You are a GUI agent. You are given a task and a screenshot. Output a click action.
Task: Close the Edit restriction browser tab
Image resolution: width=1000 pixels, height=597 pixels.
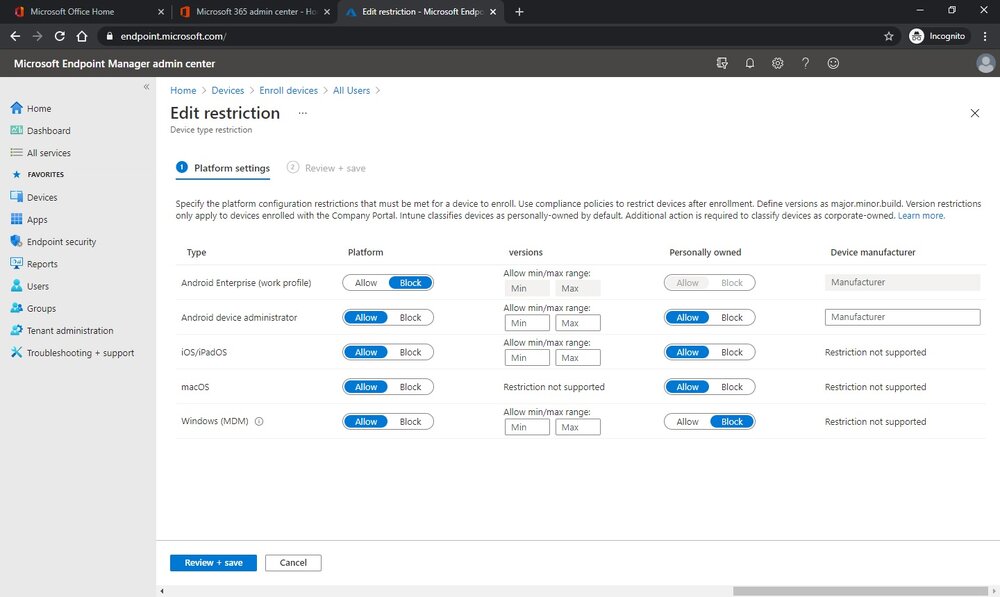493,11
